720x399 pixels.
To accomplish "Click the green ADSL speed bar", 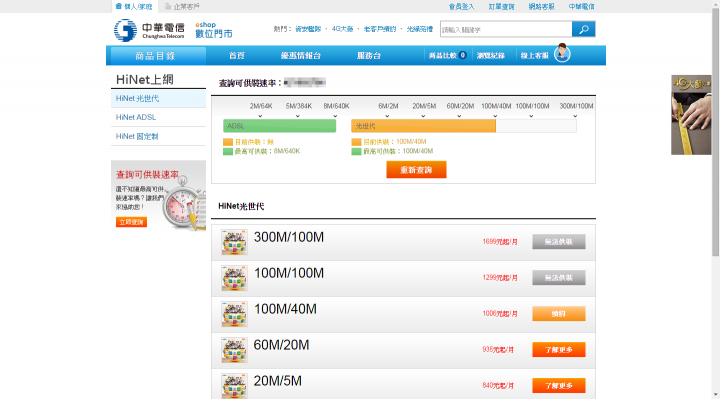I will [x=280, y=126].
